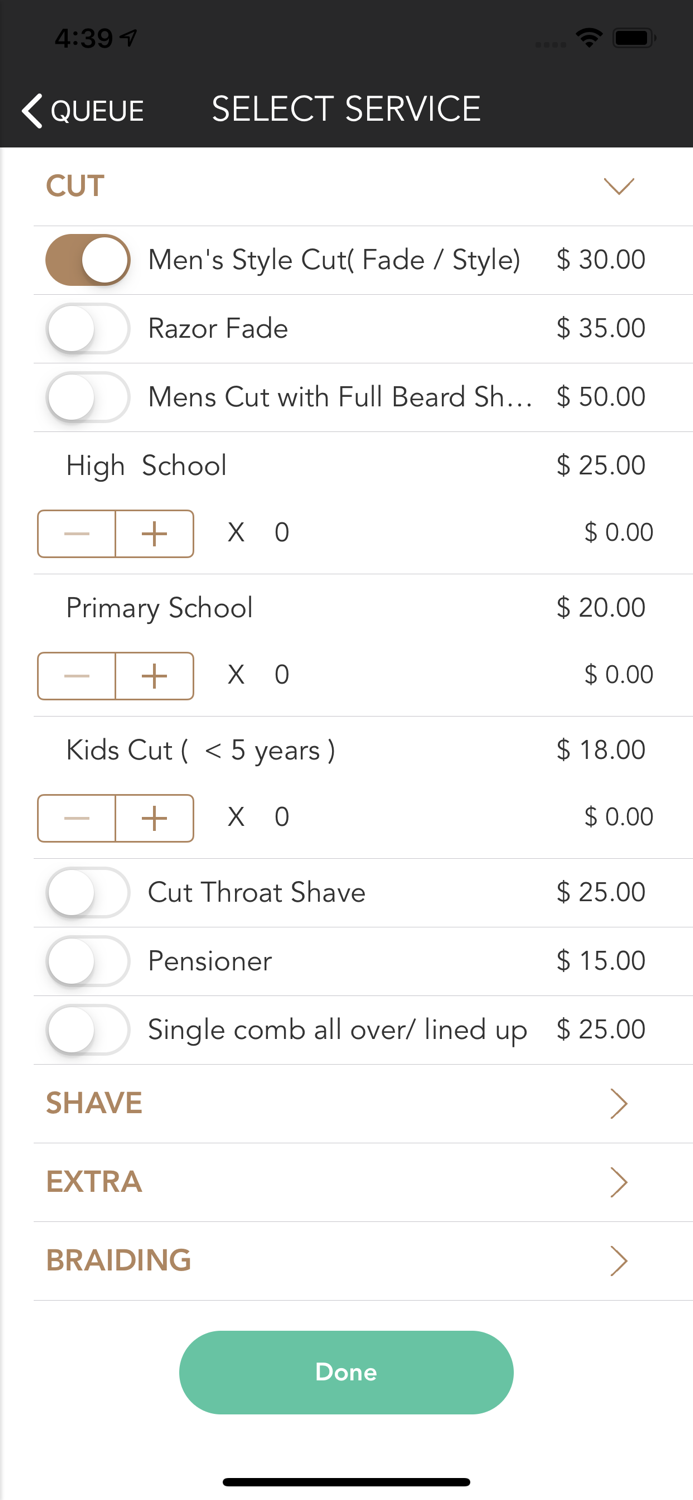
Task: Increase Primary School quantity with plus icon
Action: pos(152,676)
